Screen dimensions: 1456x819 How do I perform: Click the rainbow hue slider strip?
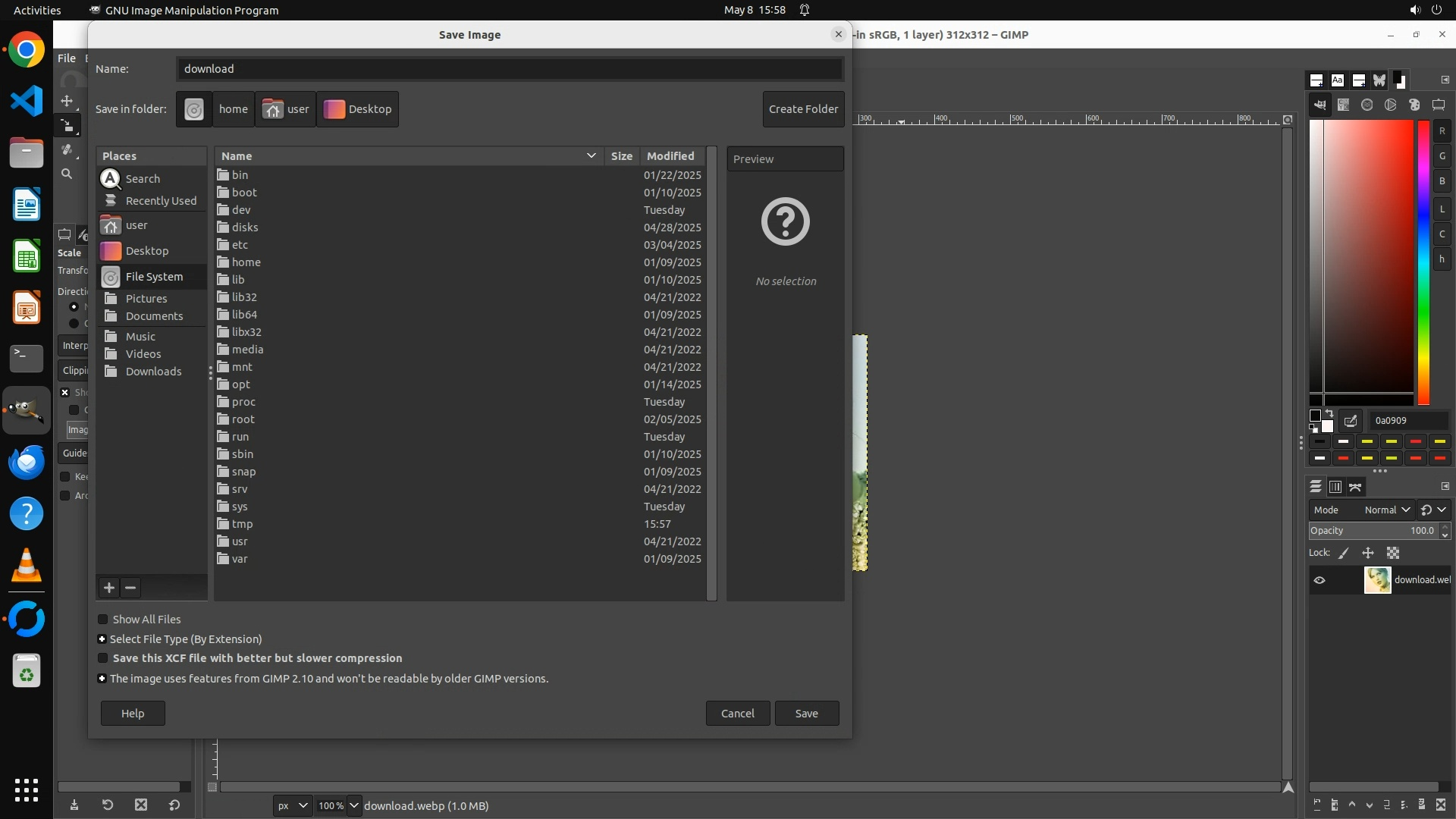pos(1423,262)
